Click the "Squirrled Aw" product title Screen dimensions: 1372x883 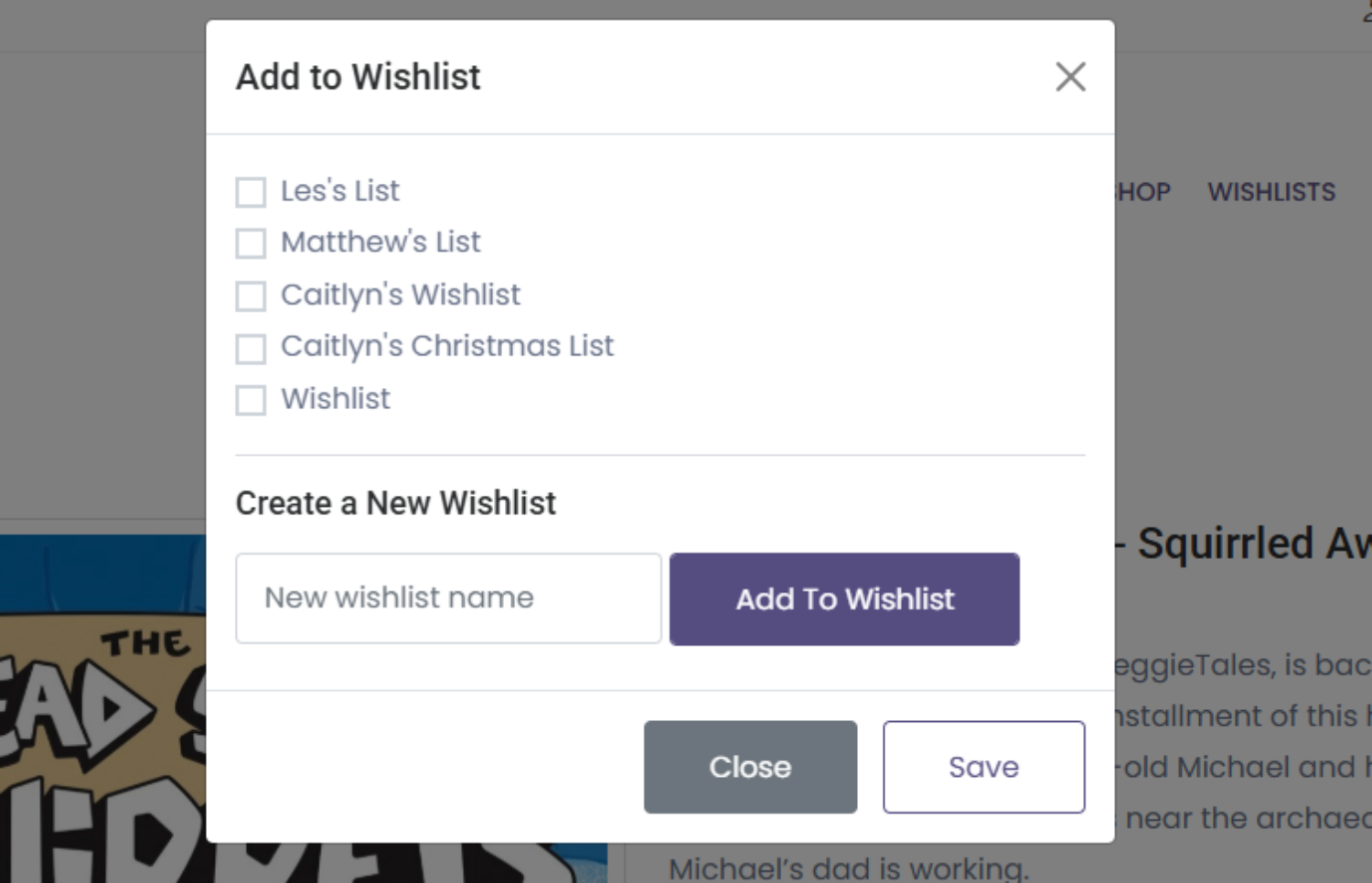1253,544
